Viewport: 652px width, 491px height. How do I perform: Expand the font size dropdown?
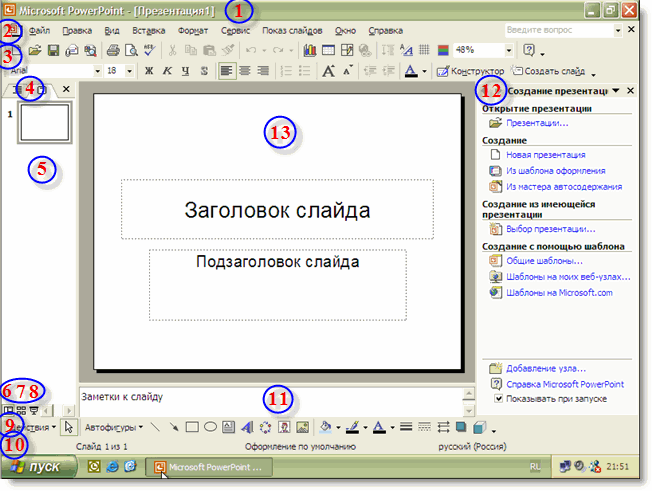[129, 71]
